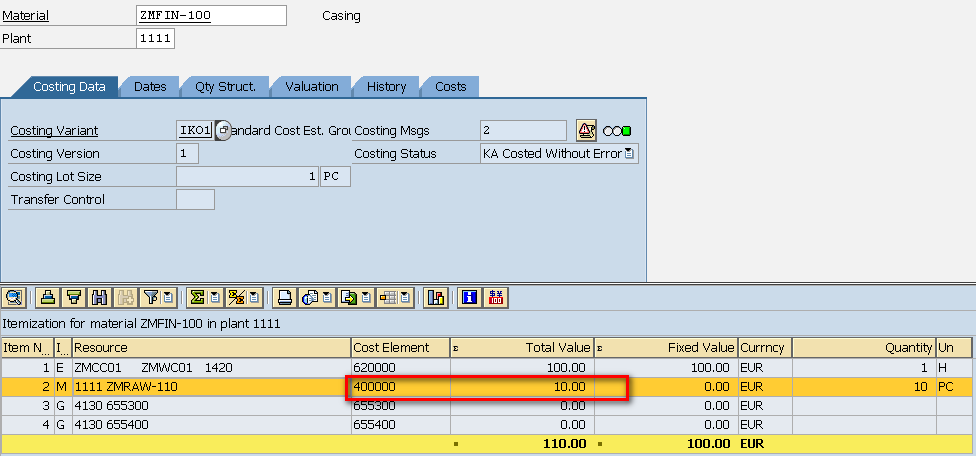Expand the filter options dropdown arrow

tap(169, 297)
